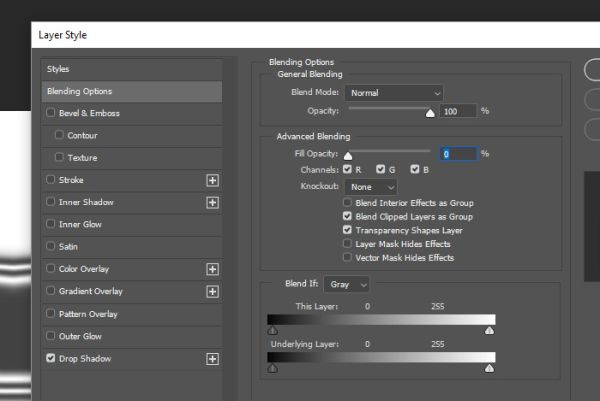The width and height of the screenshot is (600, 401).
Task: Select Styles in the left list
Action: 132,69
